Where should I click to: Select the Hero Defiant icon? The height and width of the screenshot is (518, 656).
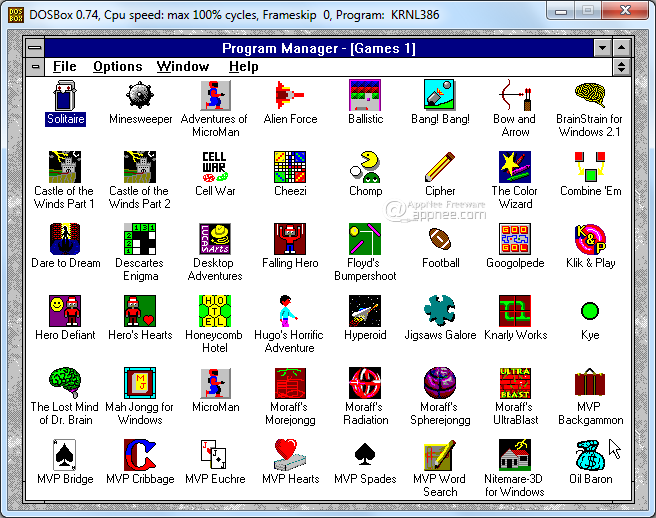pyautogui.click(x=65, y=311)
